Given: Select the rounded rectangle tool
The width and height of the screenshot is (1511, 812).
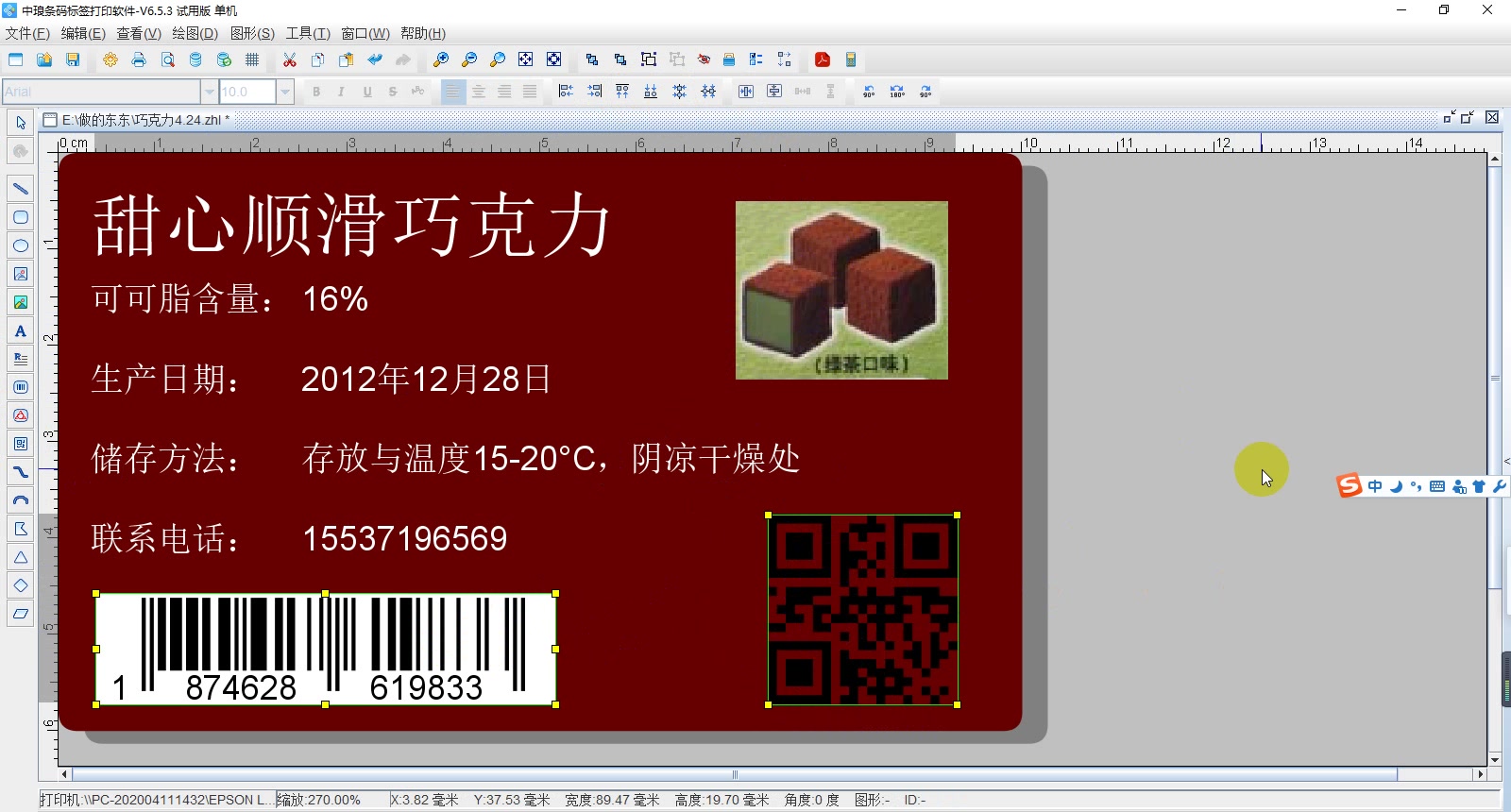Looking at the screenshot, I should [20, 217].
